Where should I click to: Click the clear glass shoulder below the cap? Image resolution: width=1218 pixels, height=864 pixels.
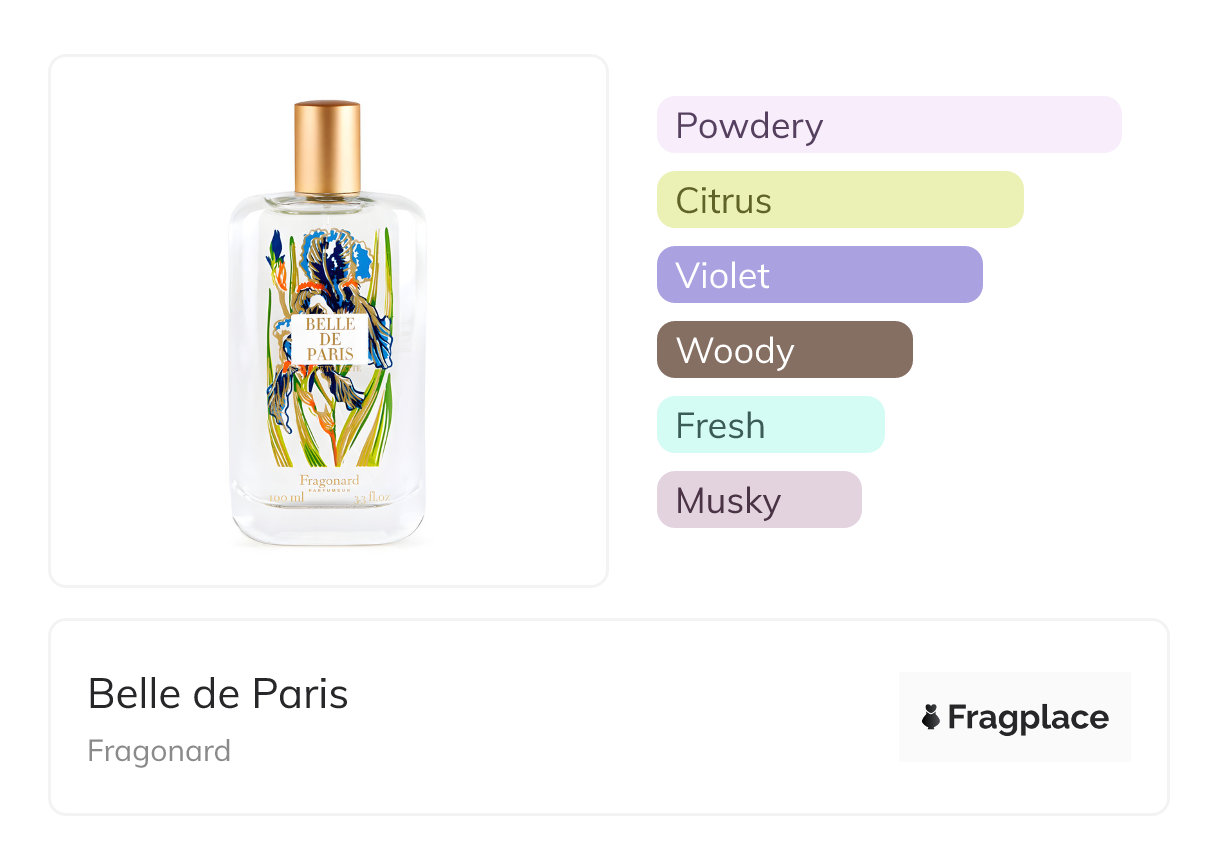[328, 205]
